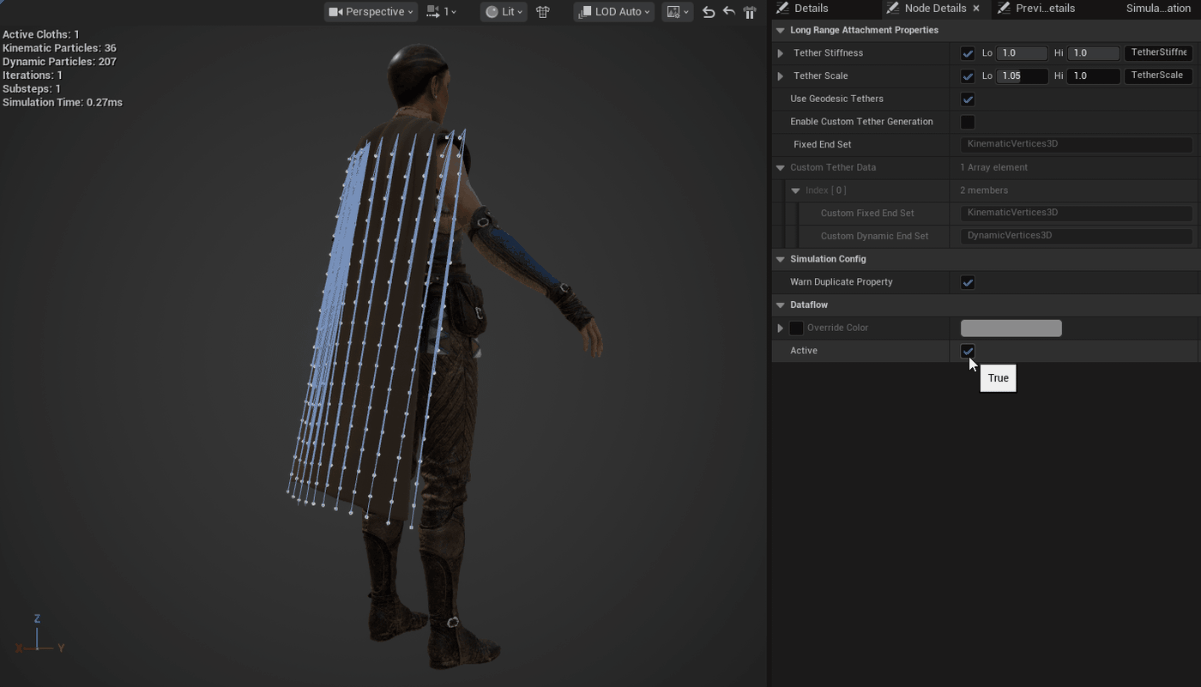Image resolution: width=1201 pixels, height=687 pixels.
Task: Switch to the Details tab
Action: coord(810,8)
